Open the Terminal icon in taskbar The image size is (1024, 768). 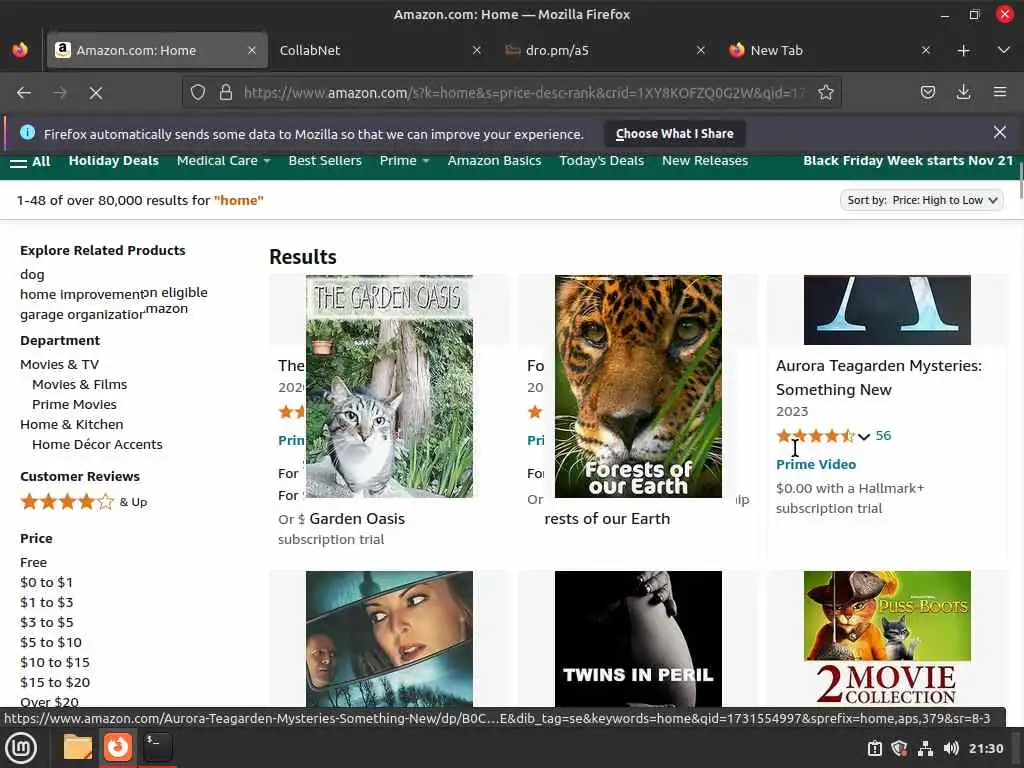click(157, 747)
